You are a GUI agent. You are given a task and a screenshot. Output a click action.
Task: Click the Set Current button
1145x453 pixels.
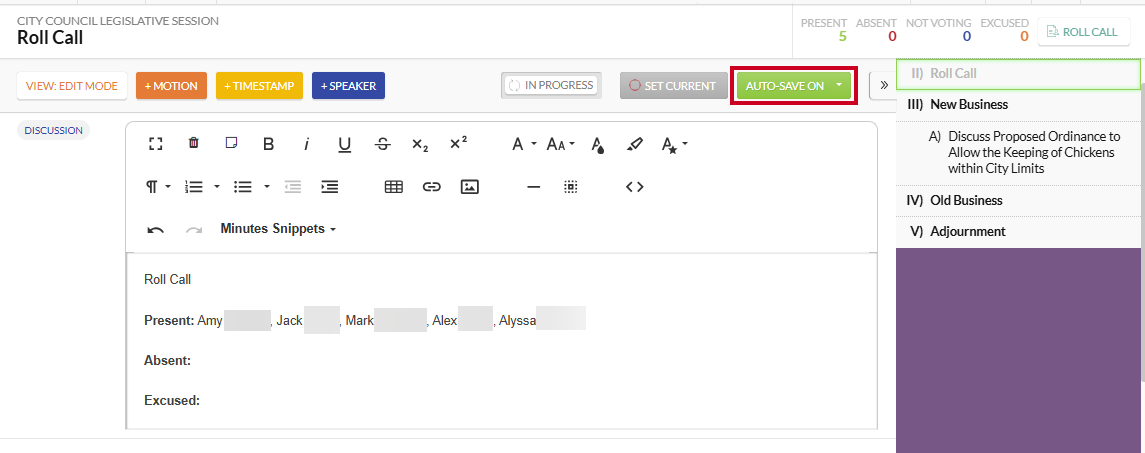pyautogui.click(x=673, y=85)
